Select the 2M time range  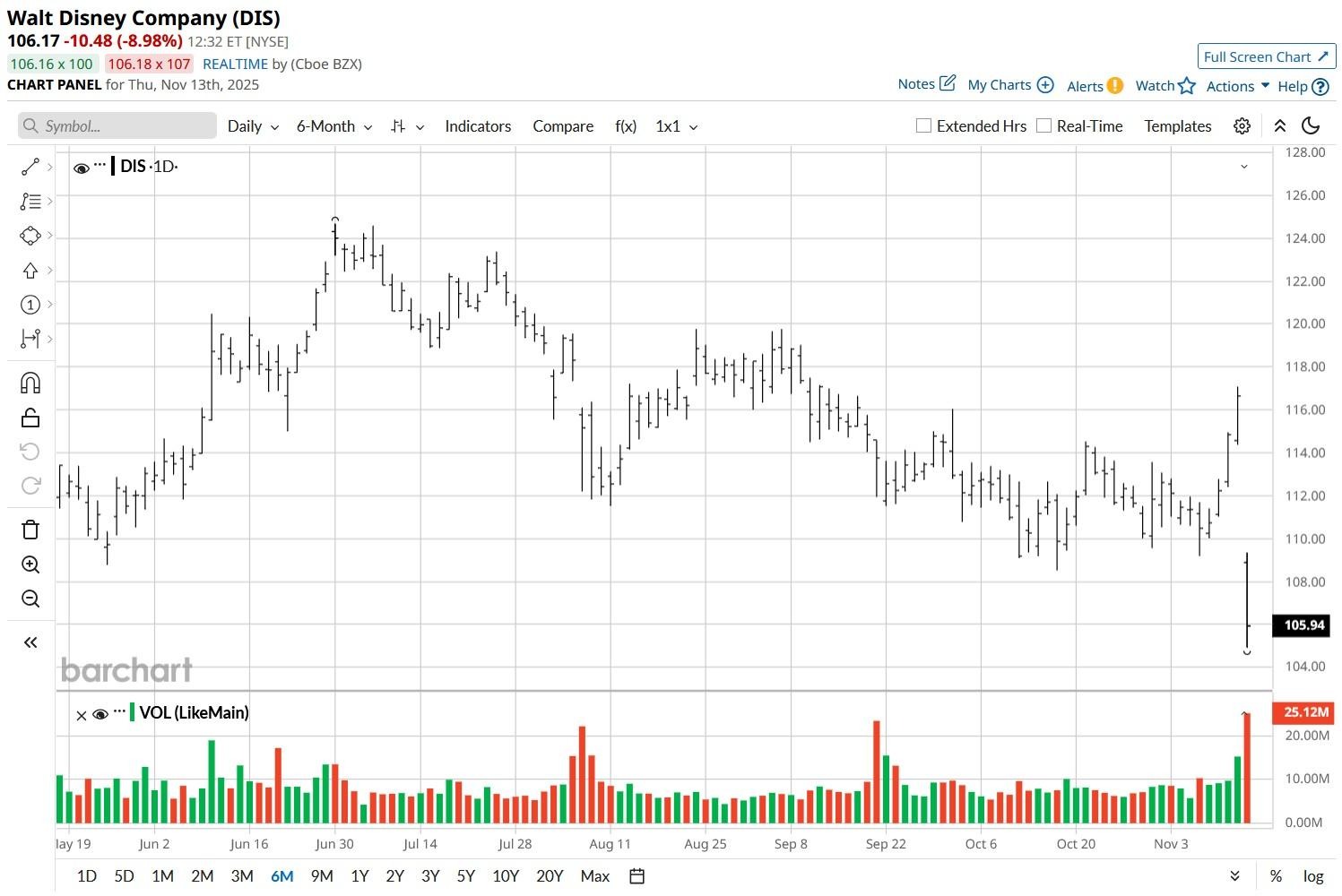203,876
